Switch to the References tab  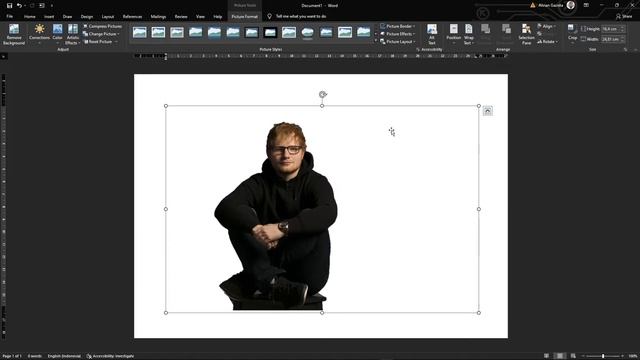pyautogui.click(x=132, y=16)
